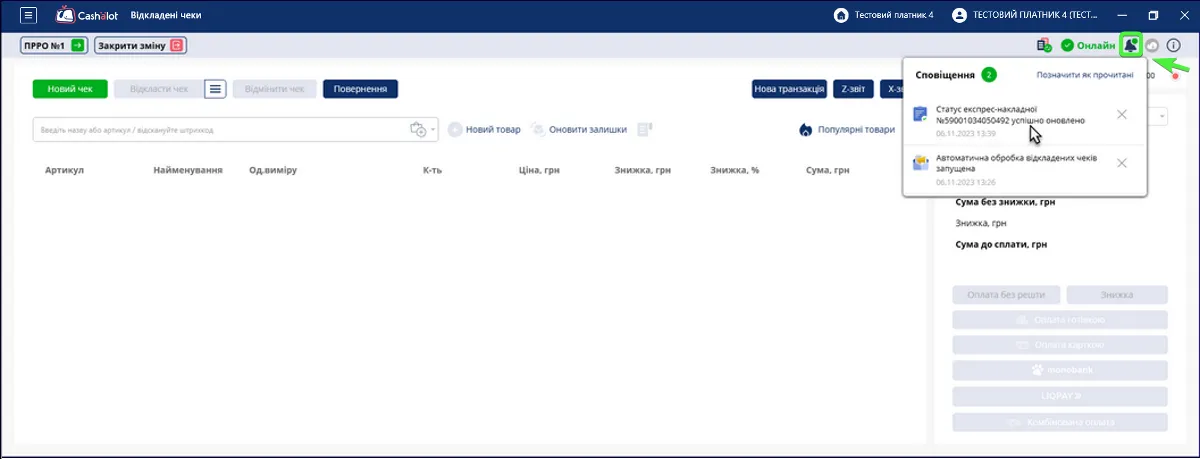
Task: Open the Тестовий платник 4 organization selector
Action: [884, 15]
